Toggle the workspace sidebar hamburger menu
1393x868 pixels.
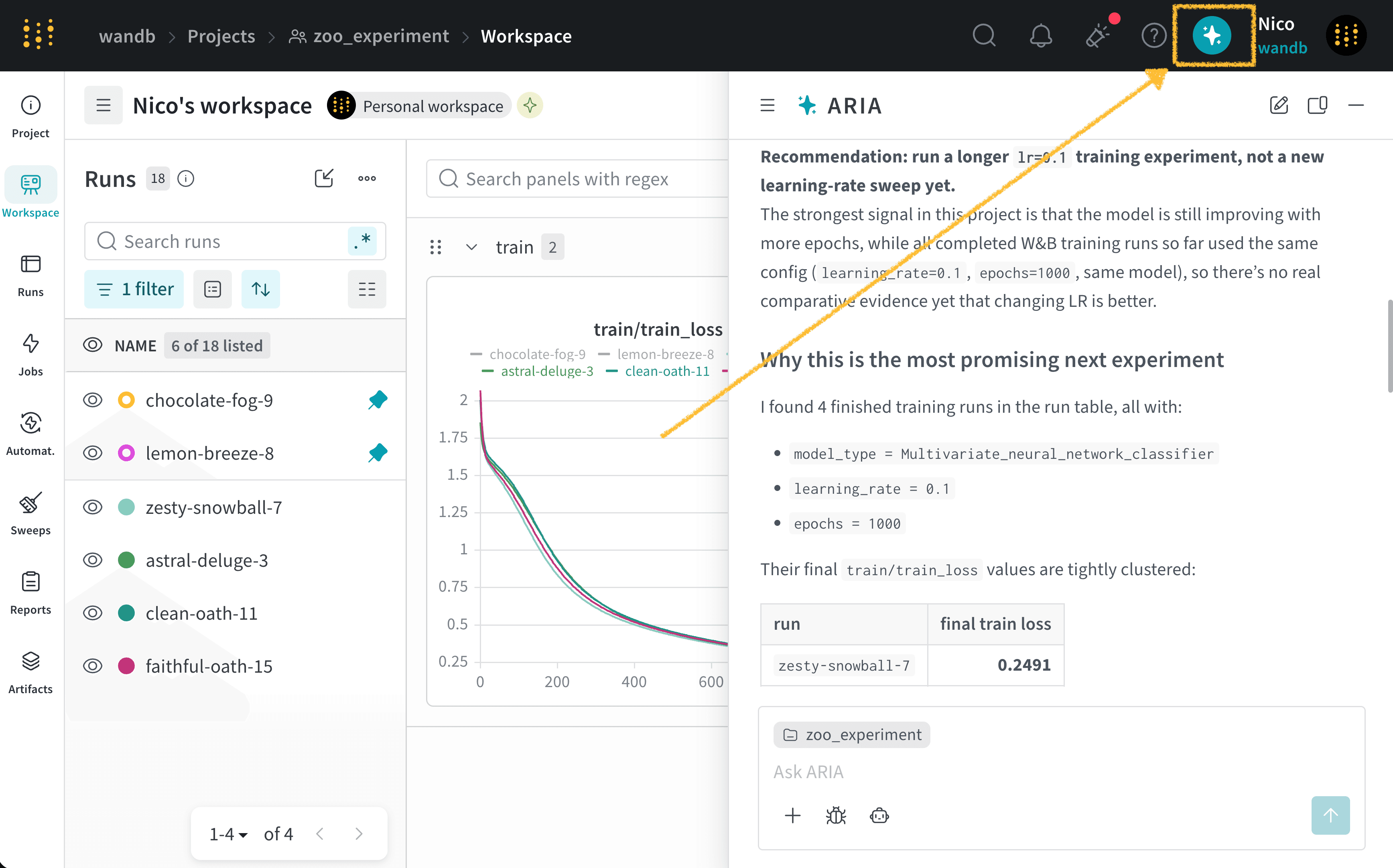104,105
